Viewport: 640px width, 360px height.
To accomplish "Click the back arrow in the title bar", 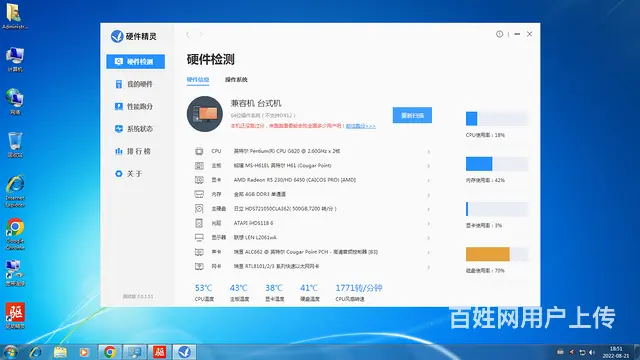I will point(188,35).
